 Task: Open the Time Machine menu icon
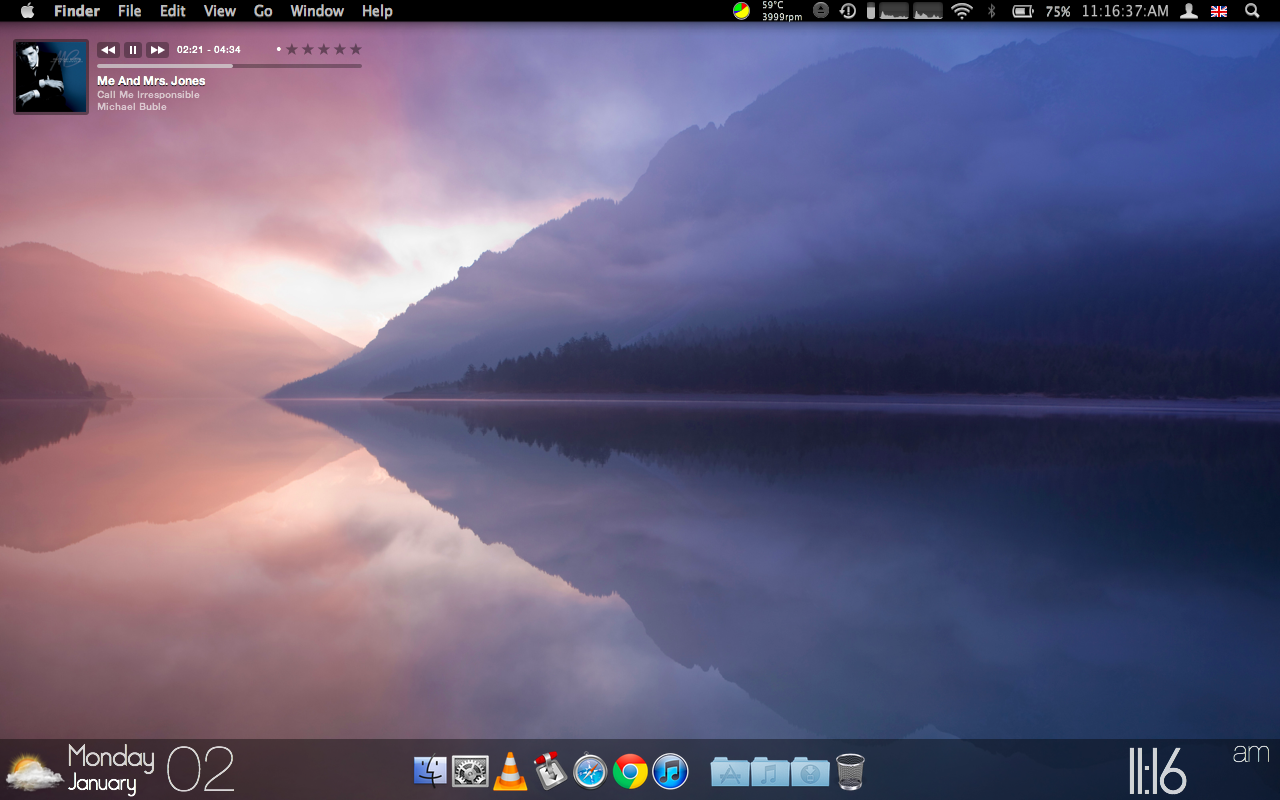pos(848,11)
